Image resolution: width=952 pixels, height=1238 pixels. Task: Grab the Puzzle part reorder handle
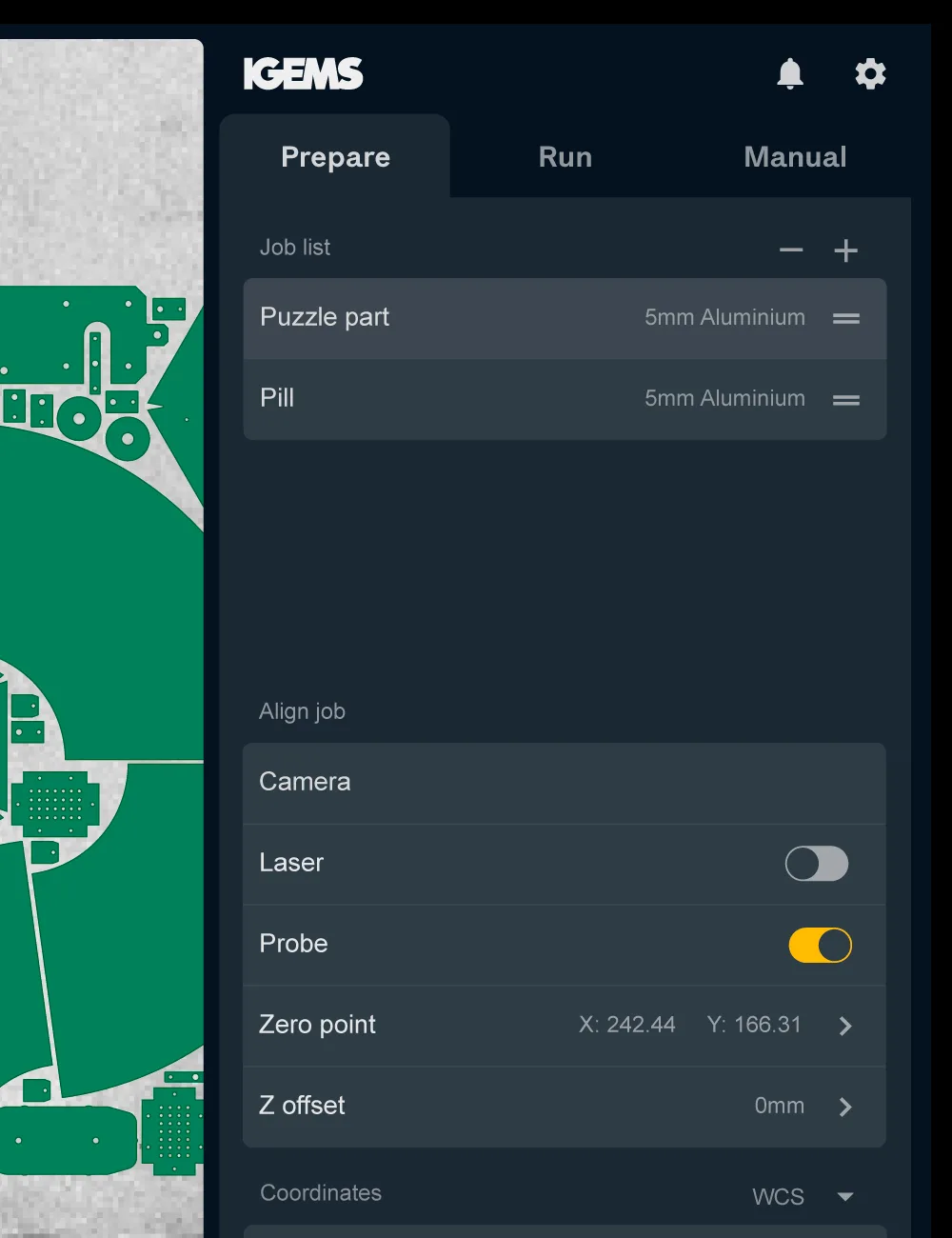[x=845, y=319]
